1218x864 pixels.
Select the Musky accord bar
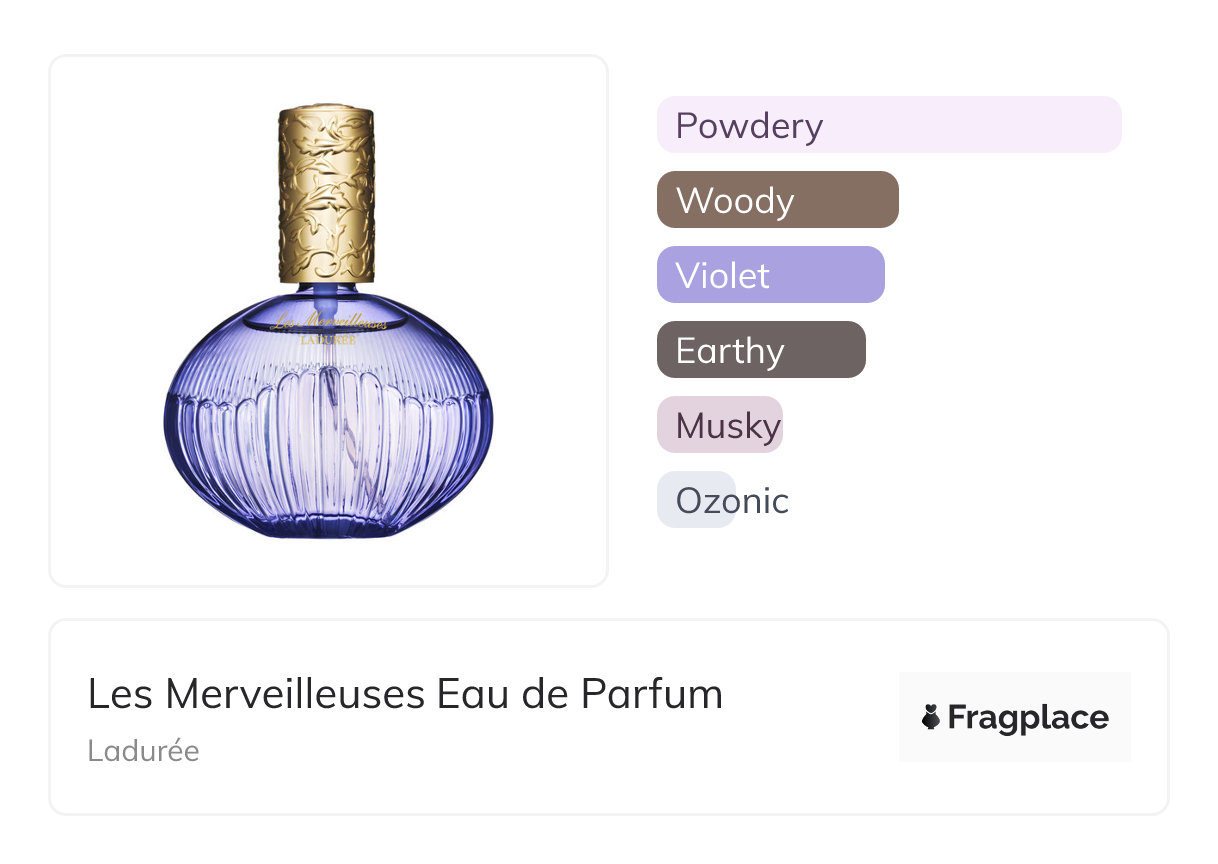point(719,425)
